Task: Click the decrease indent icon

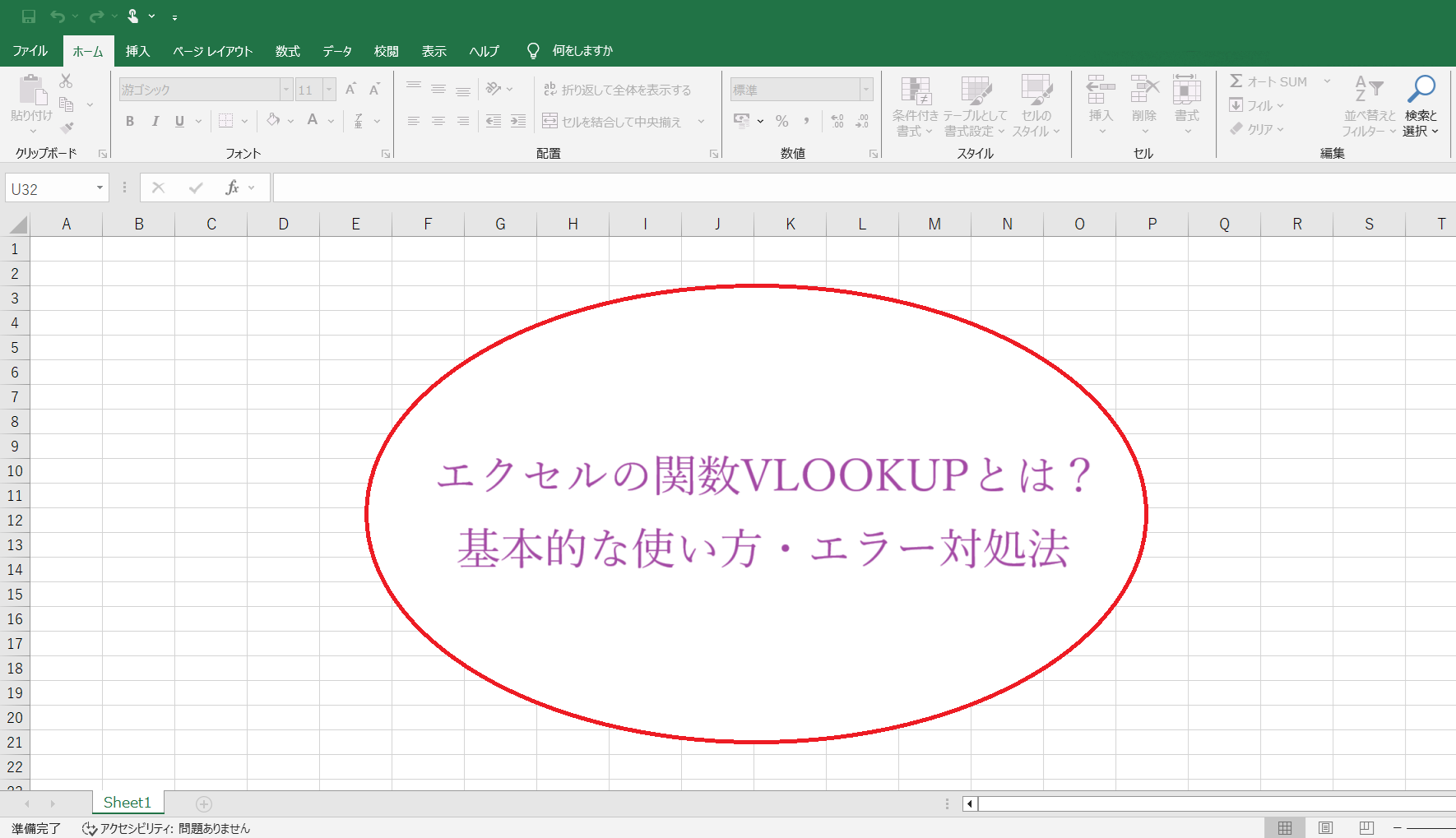Action: (494, 121)
